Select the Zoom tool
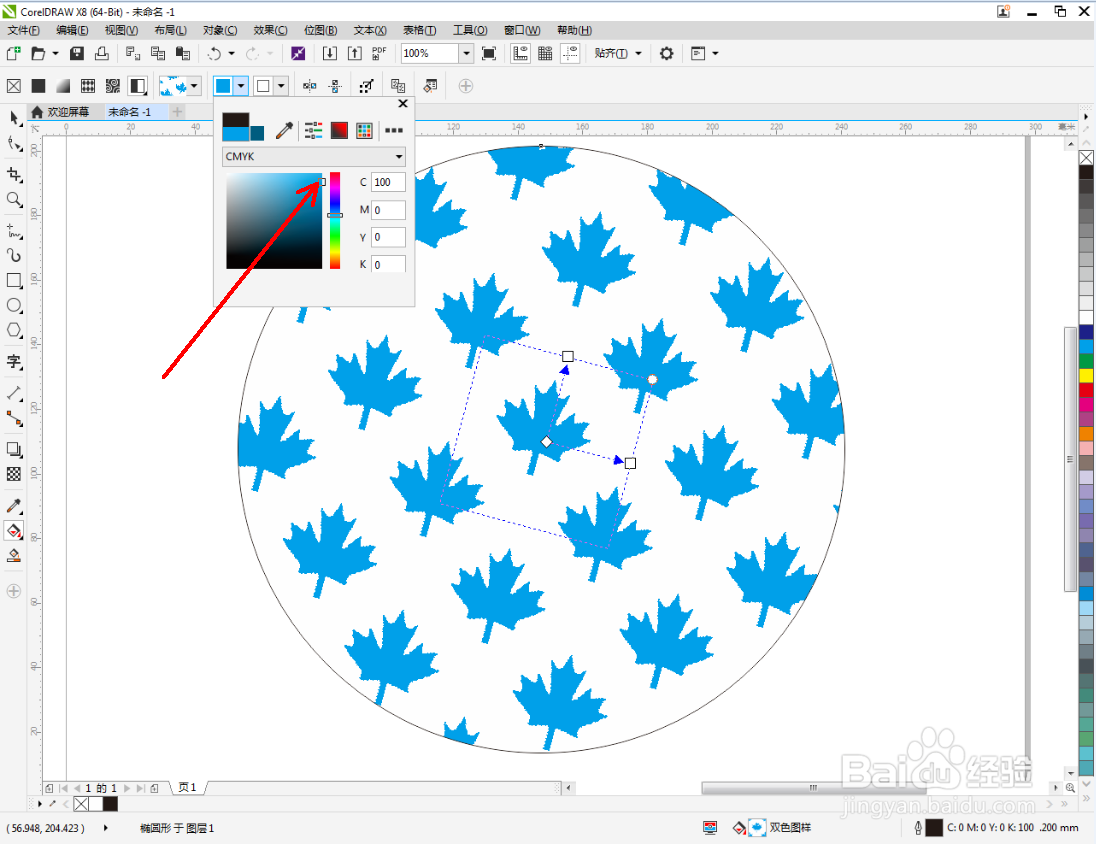 click(14, 200)
